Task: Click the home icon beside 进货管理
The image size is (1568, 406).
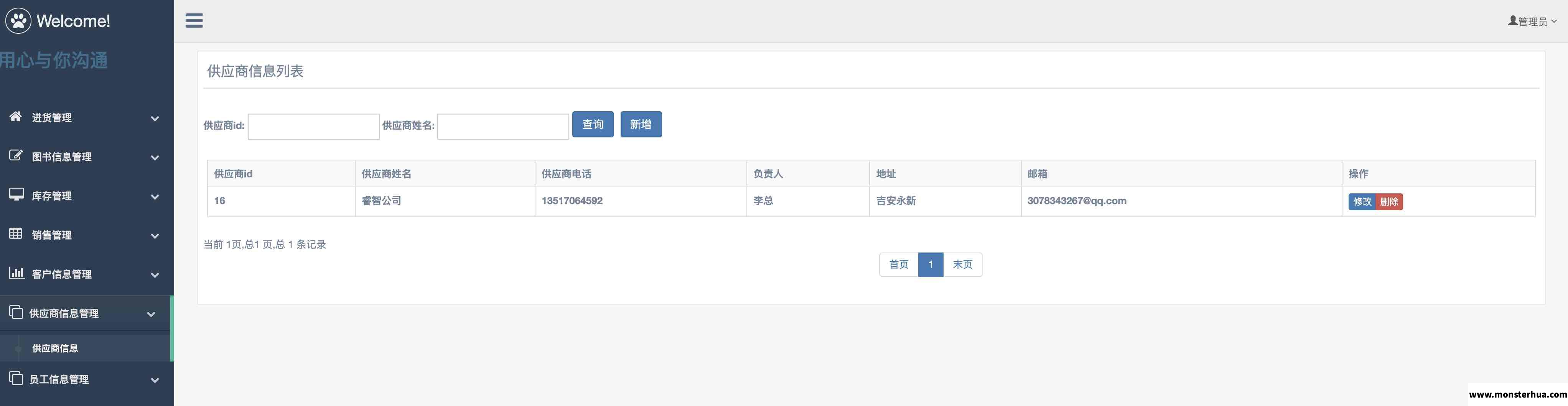Action: [16, 116]
